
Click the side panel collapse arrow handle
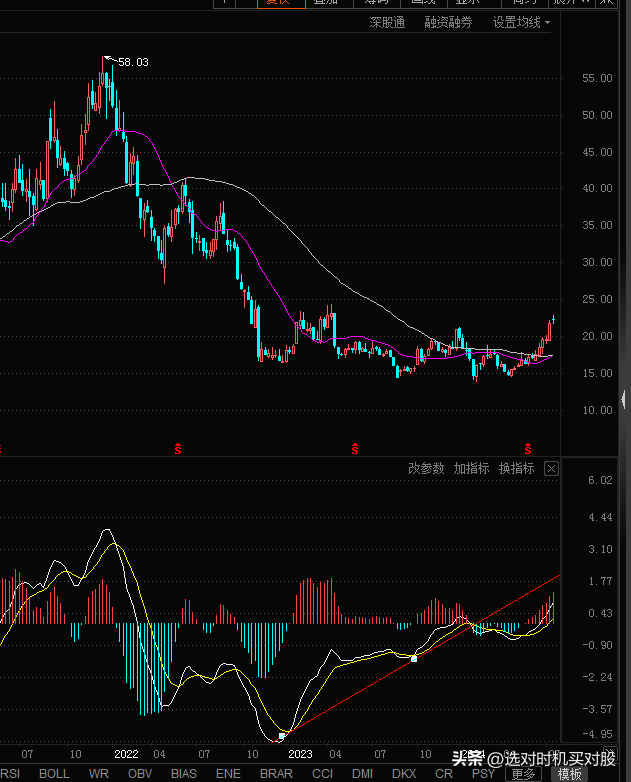coord(624,399)
